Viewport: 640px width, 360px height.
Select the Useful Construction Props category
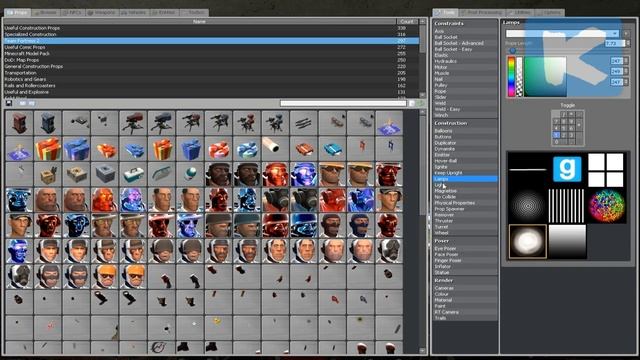click(x=211, y=28)
